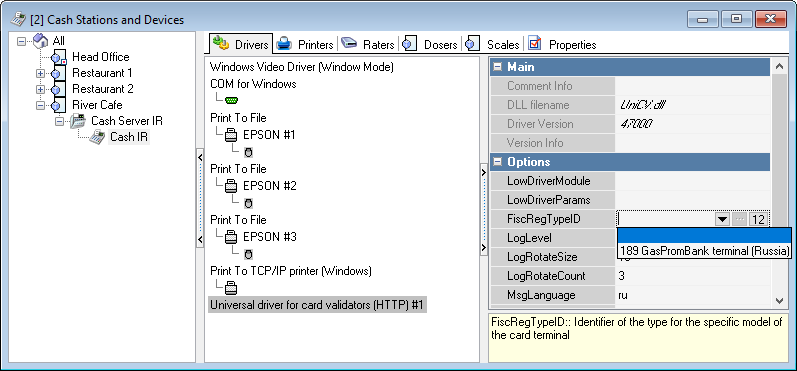The height and width of the screenshot is (371, 797).
Task: Click the Scales tab icon
Action: [473, 44]
